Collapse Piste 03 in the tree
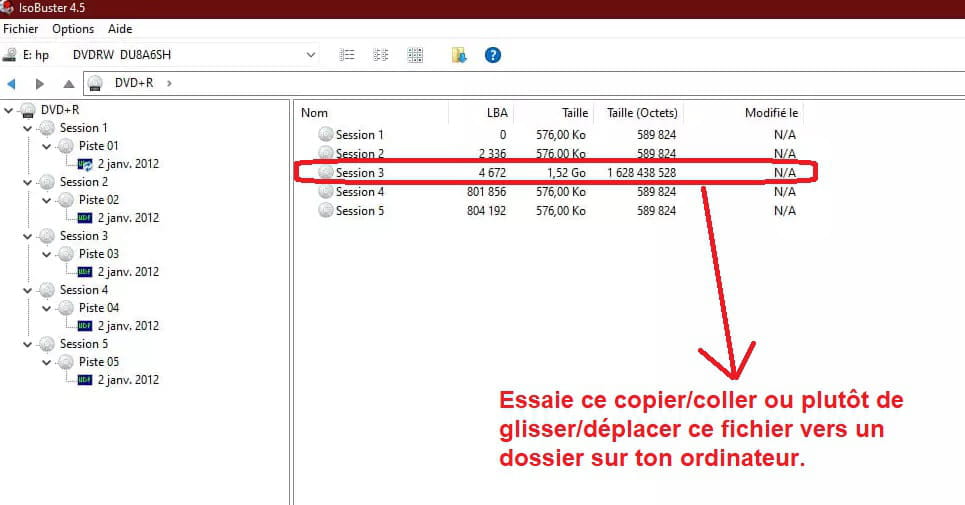Viewport: 965px width, 505px height. coord(47,254)
